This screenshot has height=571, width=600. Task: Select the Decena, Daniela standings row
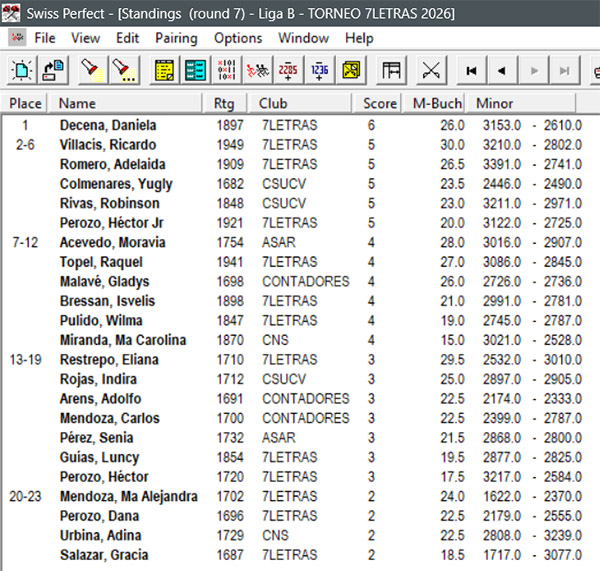click(108, 125)
